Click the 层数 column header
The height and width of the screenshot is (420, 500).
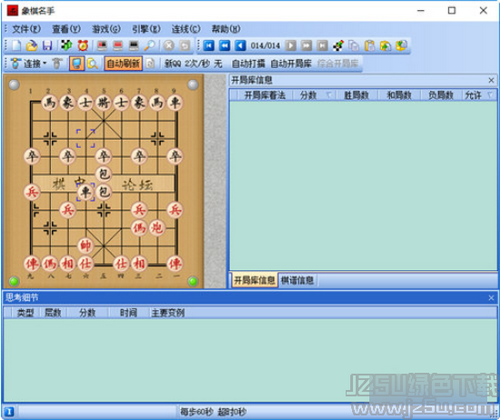(53, 313)
